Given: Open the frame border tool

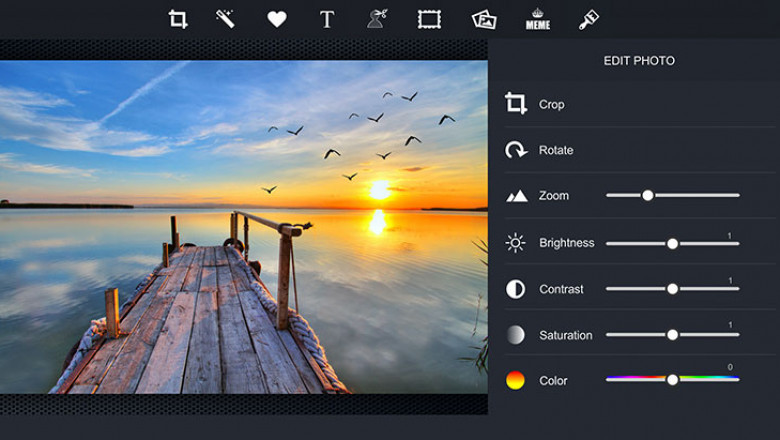Looking at the screenshot, I should (x=429, y=19).
